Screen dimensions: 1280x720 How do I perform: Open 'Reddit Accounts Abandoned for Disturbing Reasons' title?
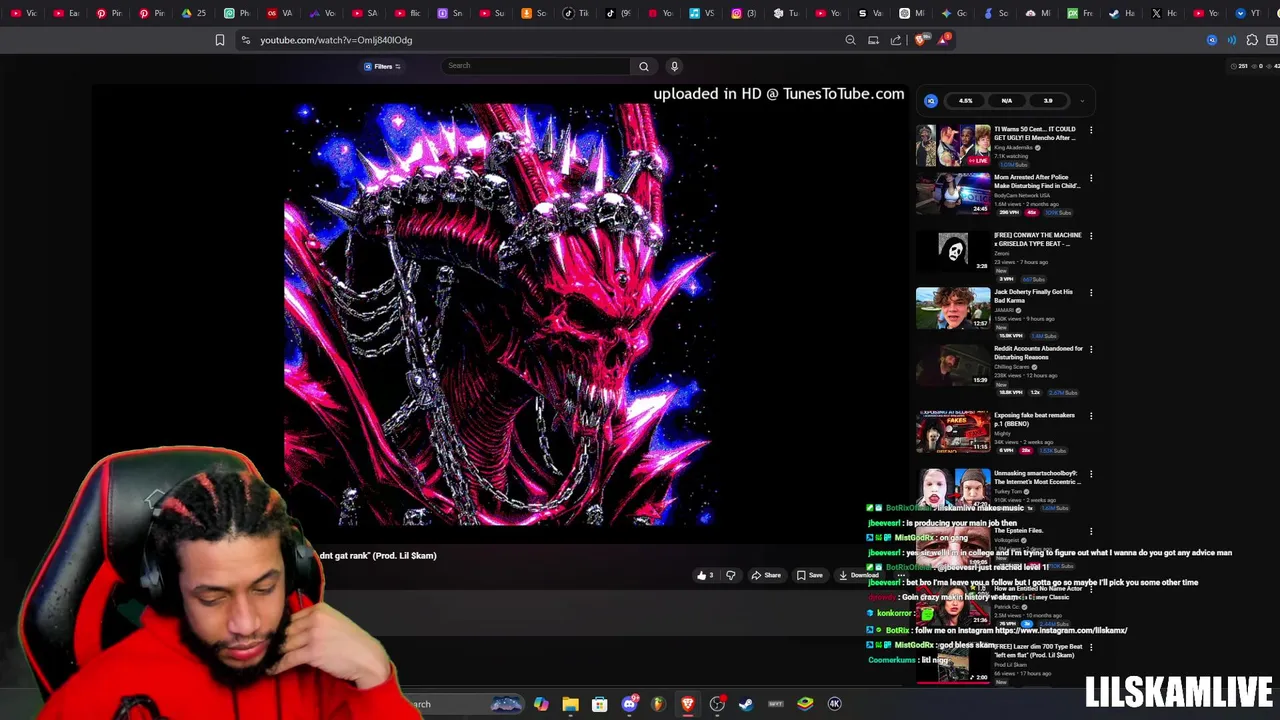(1038, 353)
